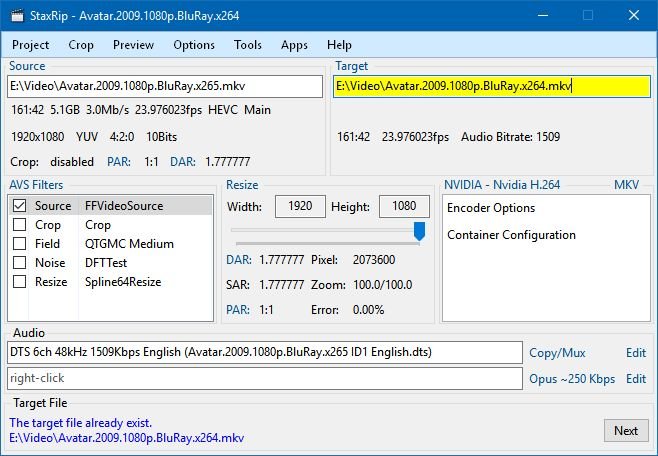Click the Height field showing 1080

405,206
